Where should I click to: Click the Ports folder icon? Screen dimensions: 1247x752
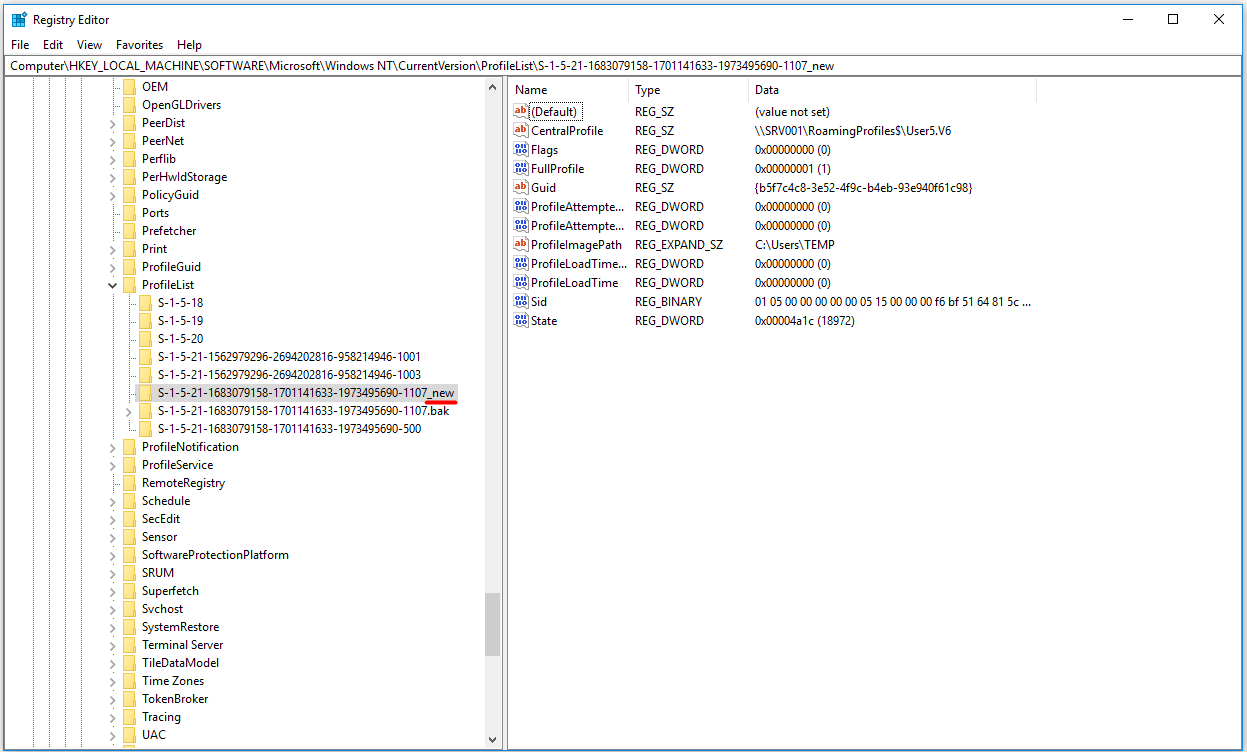point(129,213)
